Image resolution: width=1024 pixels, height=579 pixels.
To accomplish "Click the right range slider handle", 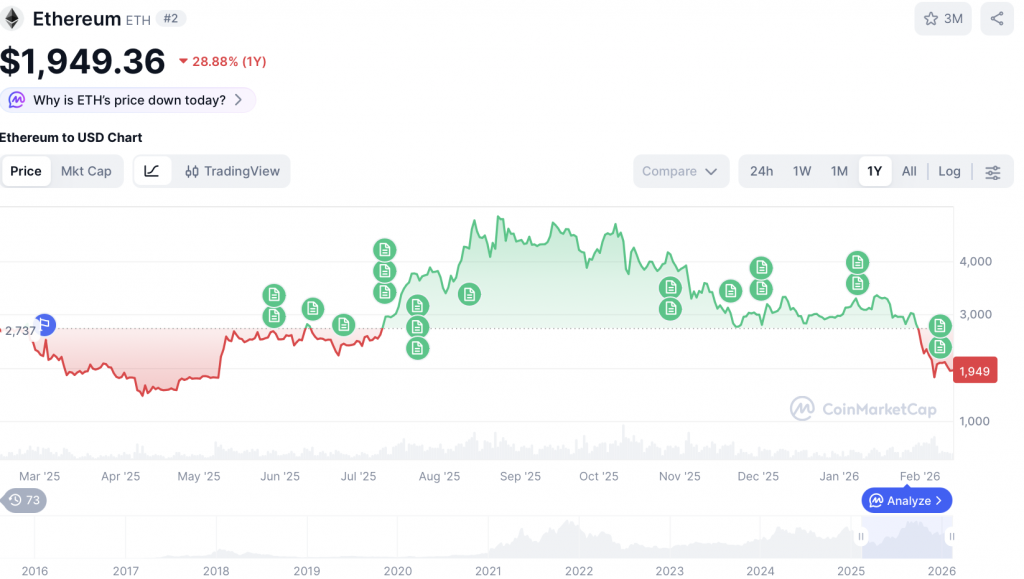I will coord(950,538).
